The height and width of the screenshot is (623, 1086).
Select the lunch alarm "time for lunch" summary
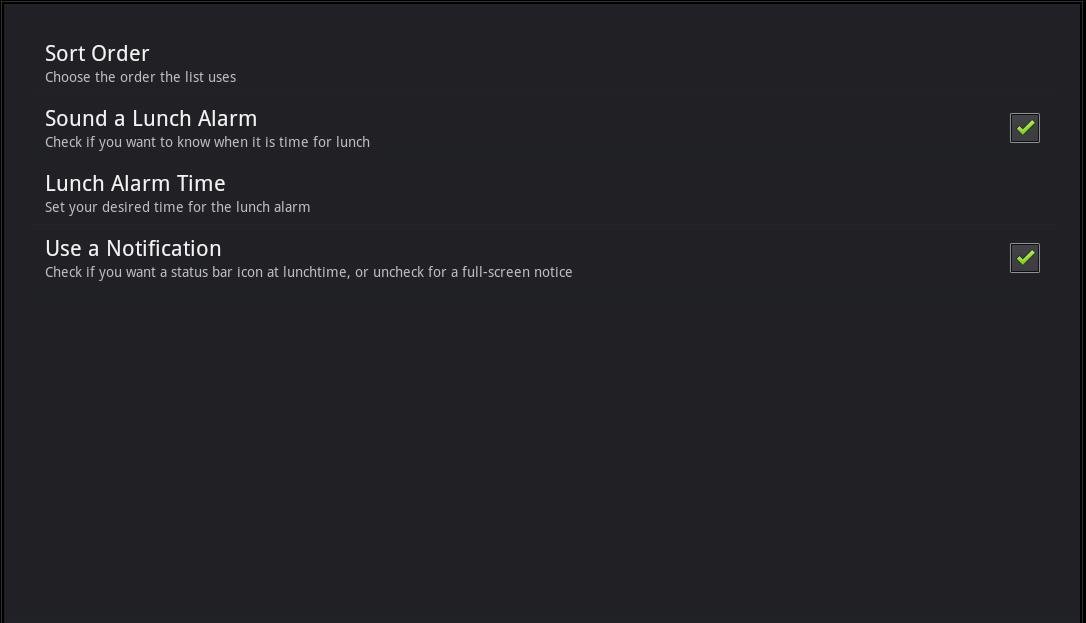coord(207,142)
